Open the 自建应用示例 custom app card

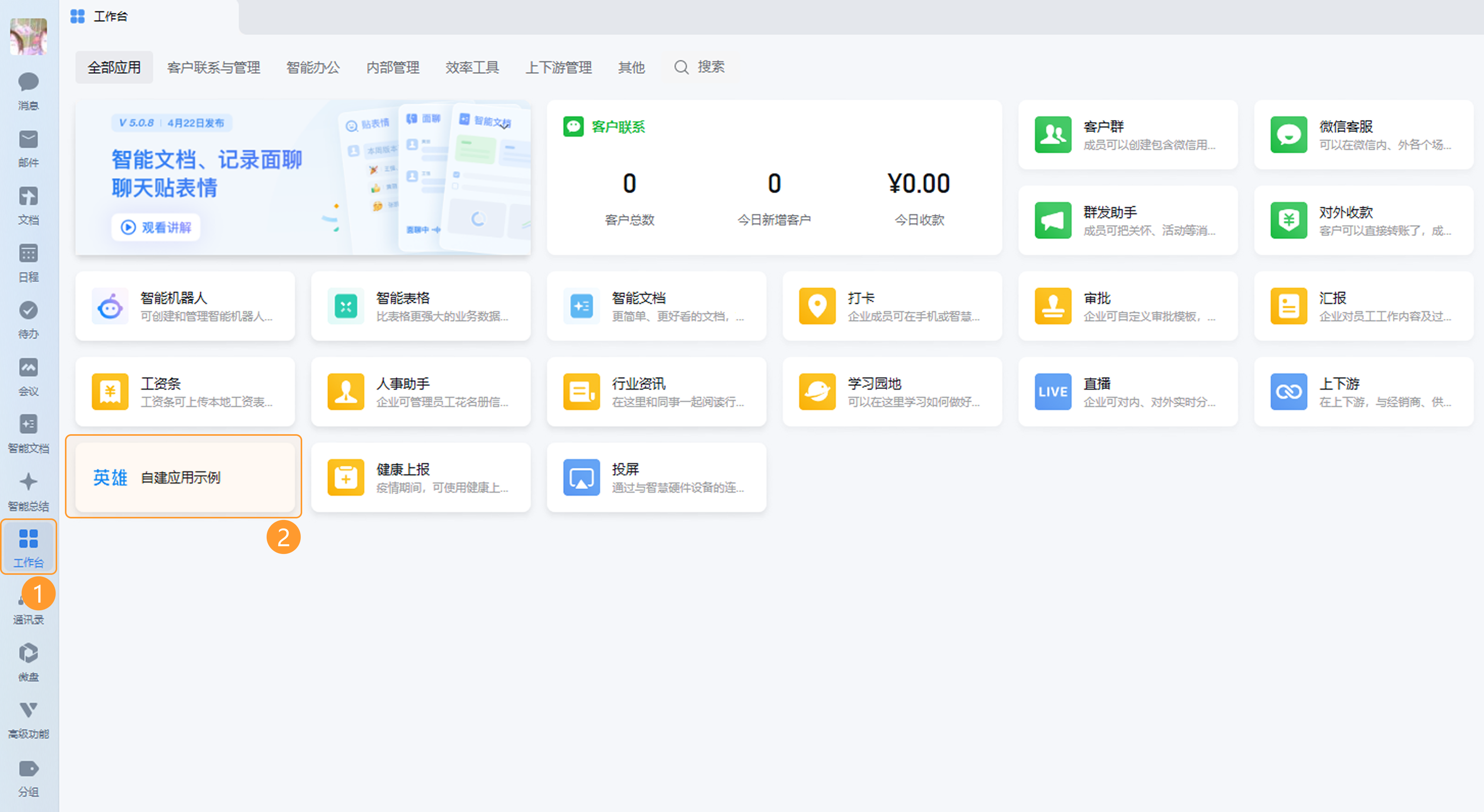[x=184, y=477]
